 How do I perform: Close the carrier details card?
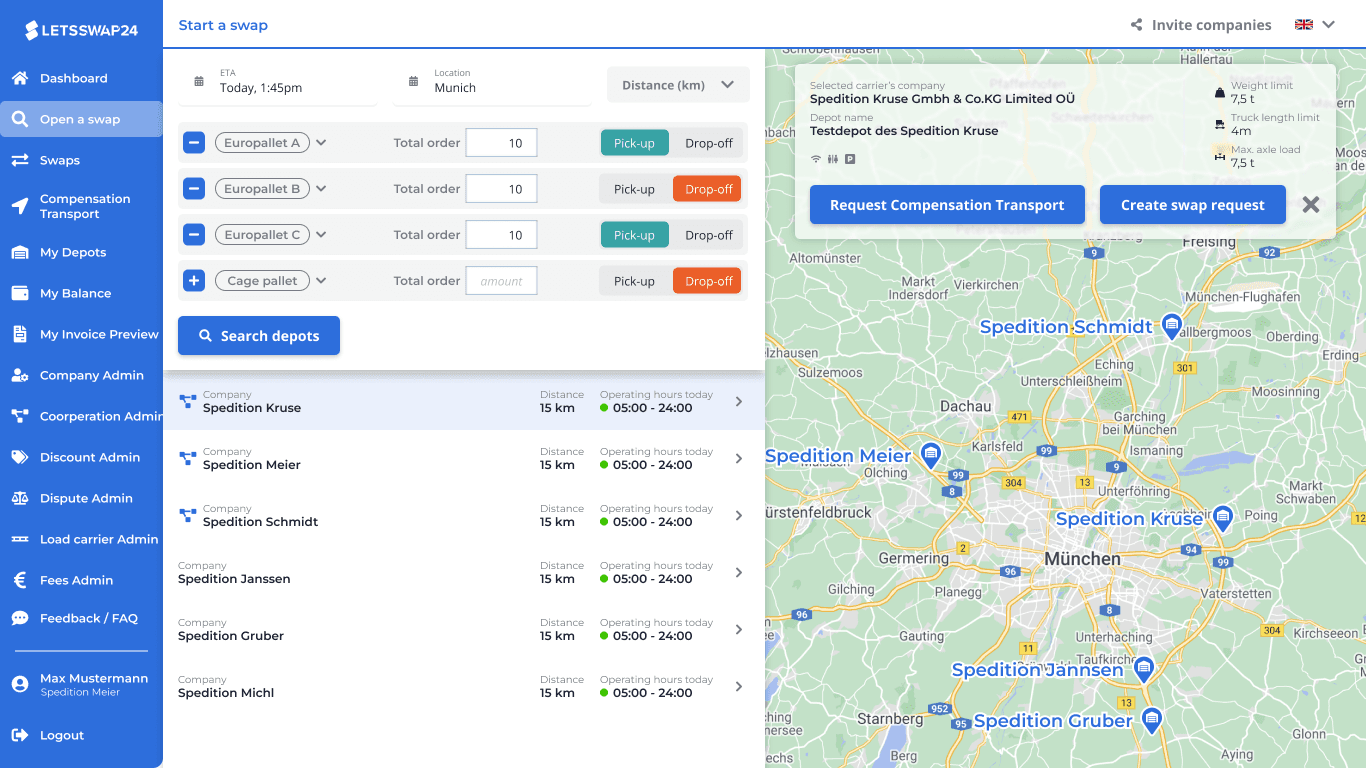pos(1311,204)
